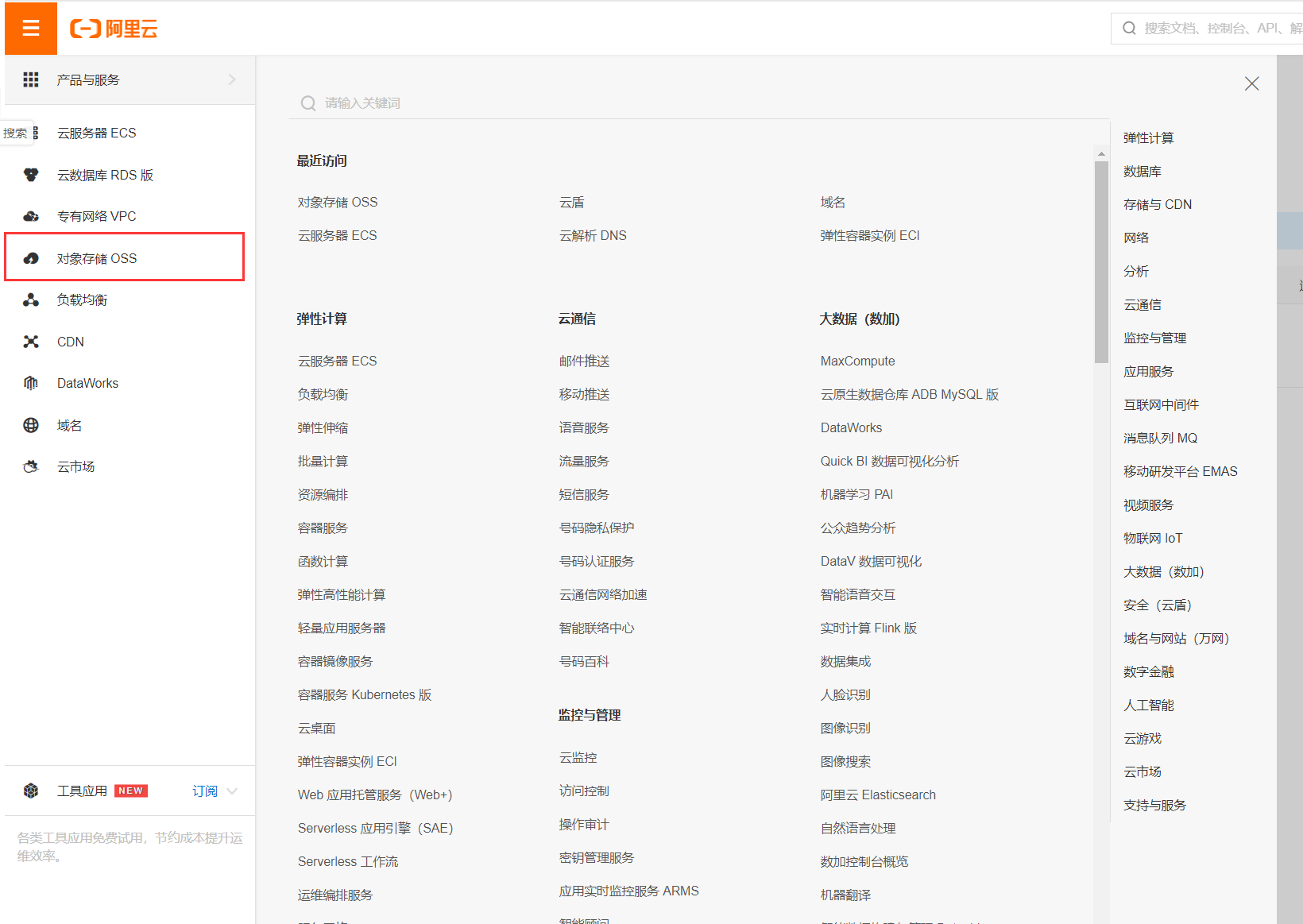1303x924 pixels.
Task: Select 物联网 IoT category
Action: tap(1152, 538)
